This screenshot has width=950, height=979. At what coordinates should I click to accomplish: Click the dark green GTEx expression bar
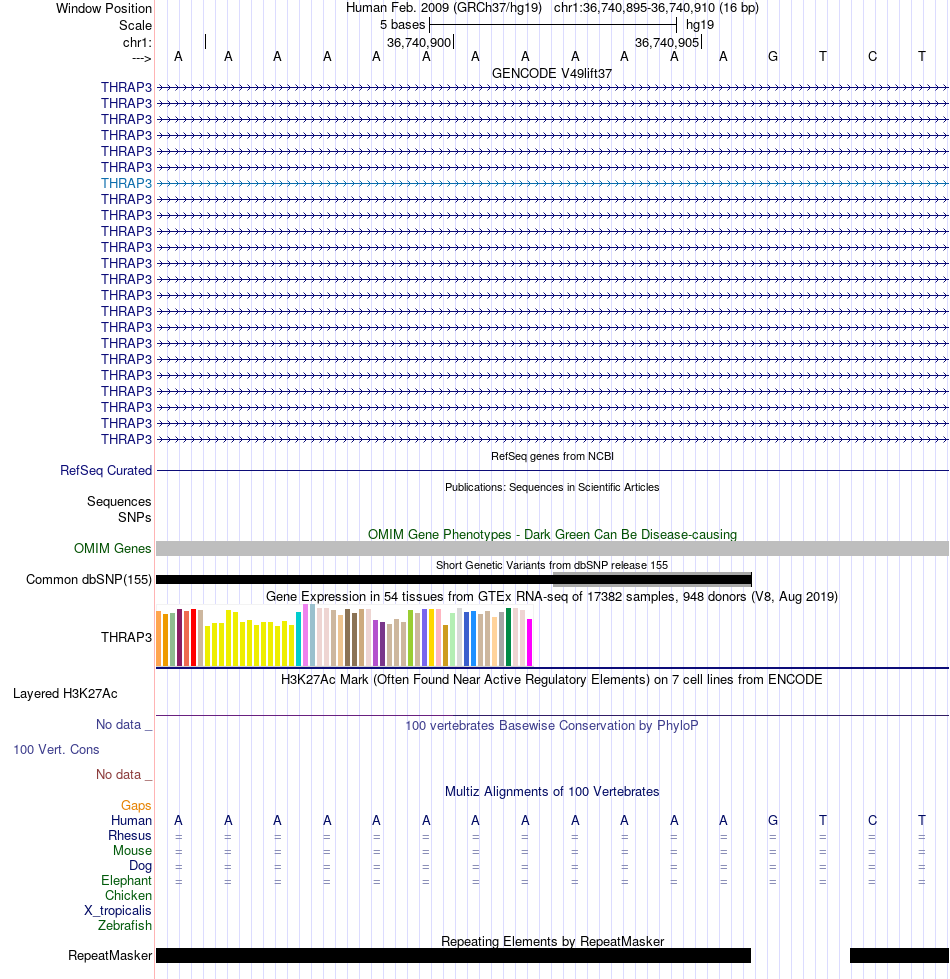tap(509, 637)
